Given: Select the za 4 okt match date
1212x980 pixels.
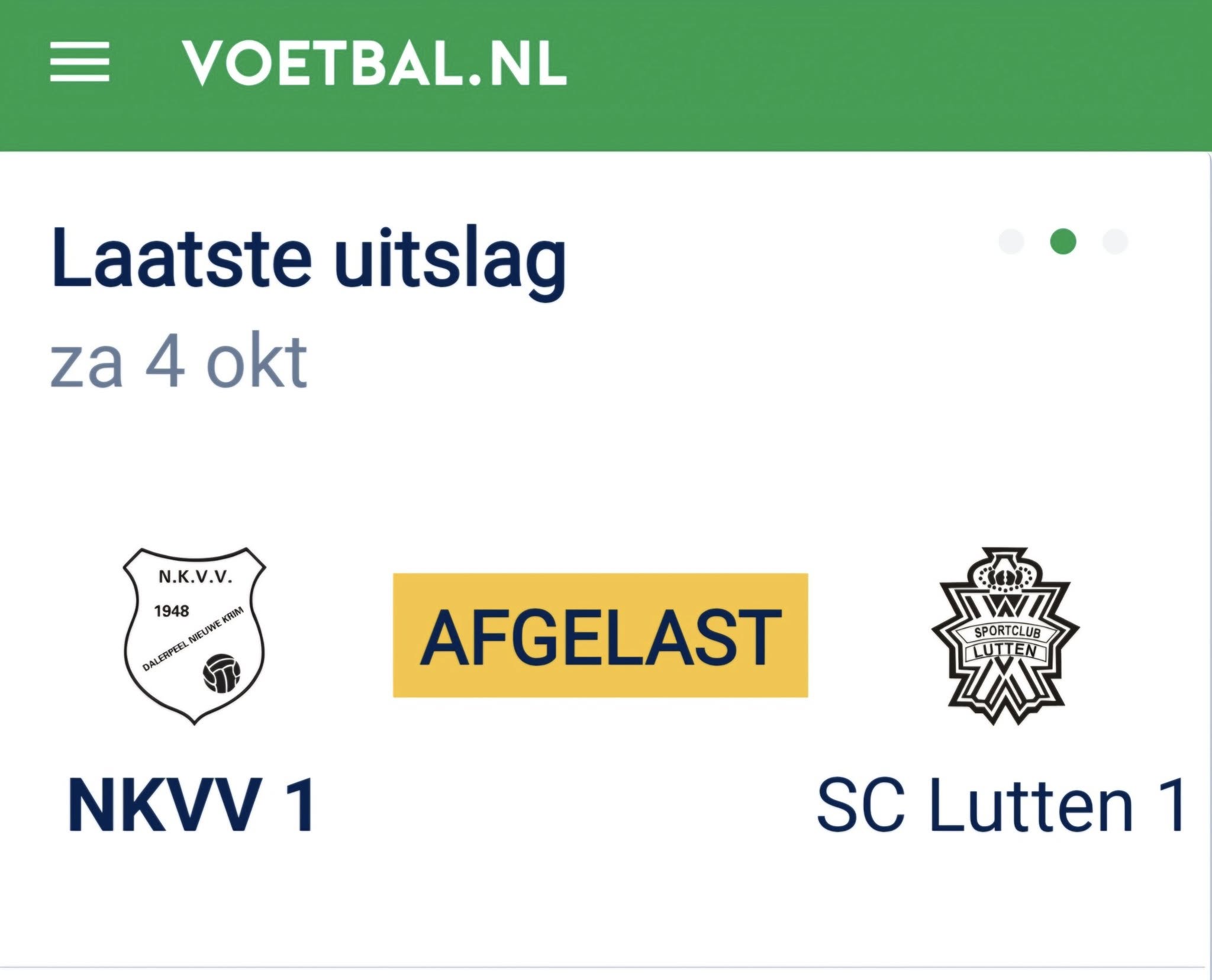Looking at the screenshot, I should tap(179, 361).
